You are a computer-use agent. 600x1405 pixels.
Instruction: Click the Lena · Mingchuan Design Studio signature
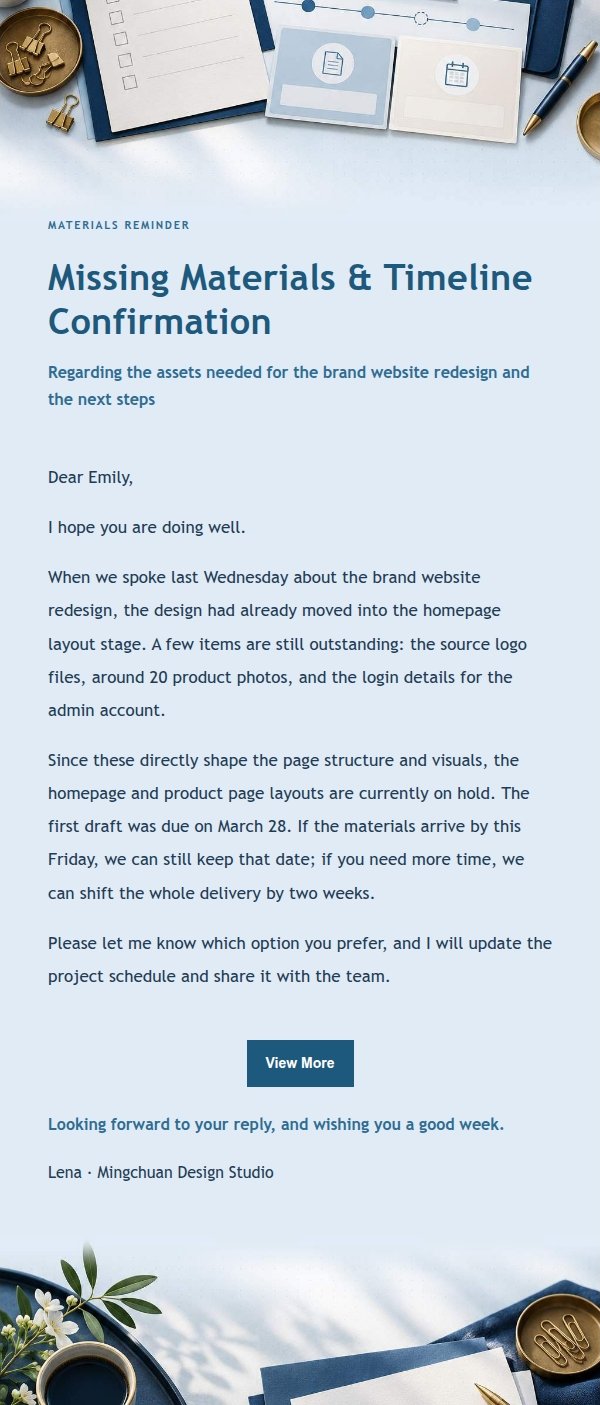pos(161,1172)
